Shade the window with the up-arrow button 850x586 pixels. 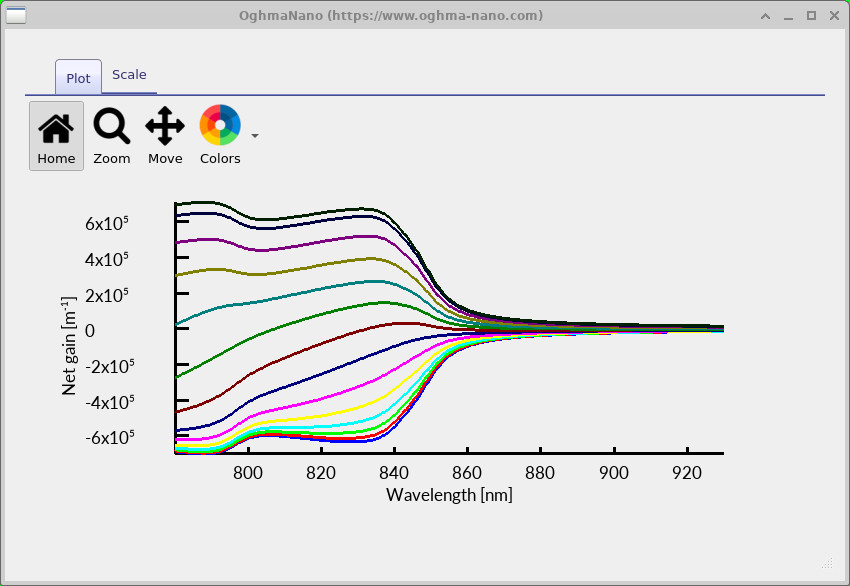click(765, 16)
